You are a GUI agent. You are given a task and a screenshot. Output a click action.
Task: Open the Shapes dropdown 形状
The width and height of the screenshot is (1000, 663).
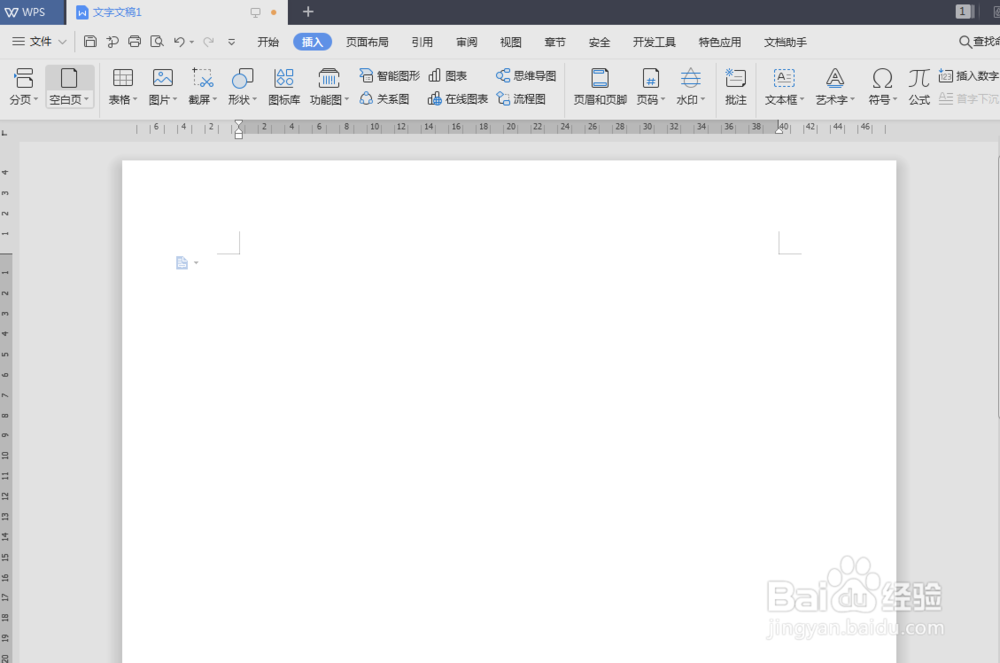[242, 87]
